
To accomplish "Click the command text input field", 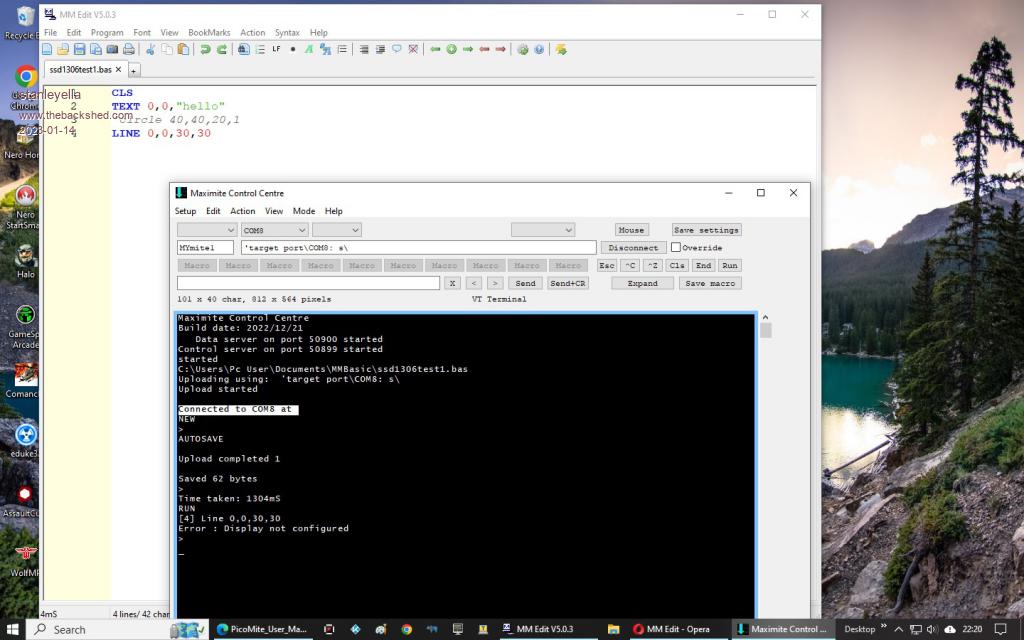I will (x=308, y=284).
